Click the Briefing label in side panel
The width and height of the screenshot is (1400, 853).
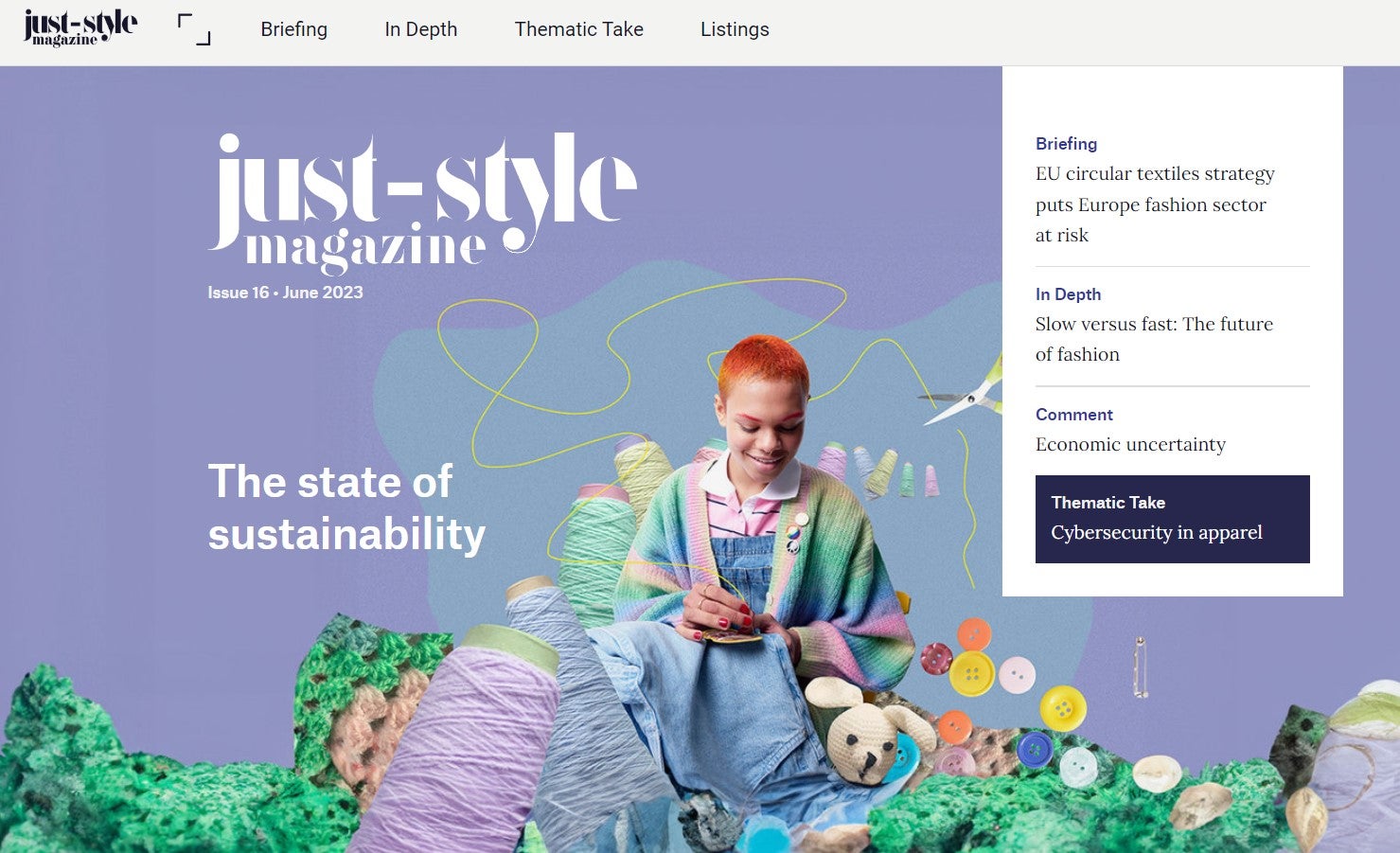click(x=1066, y=144)
